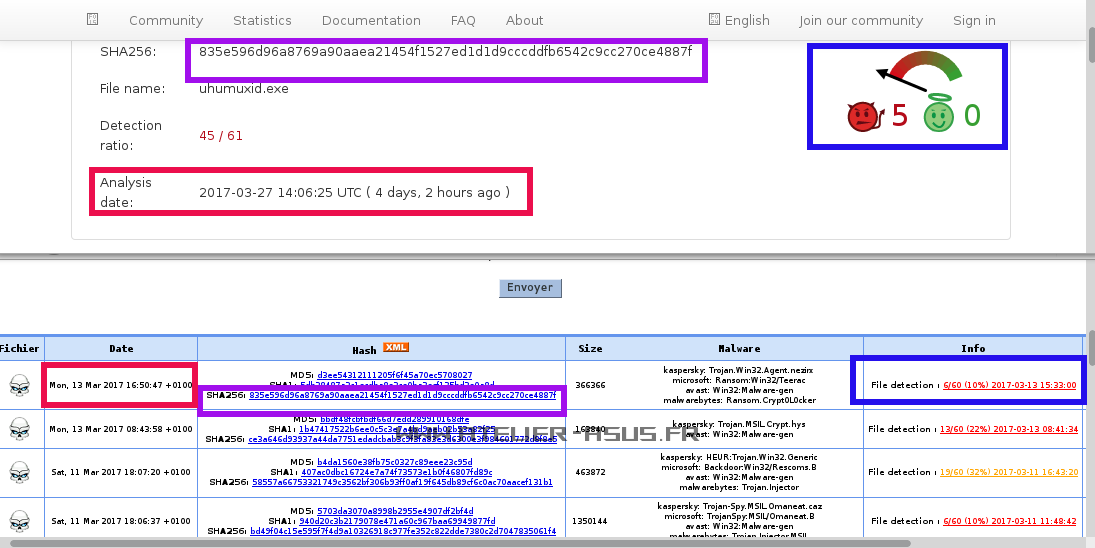
Task: Open the English language selector
Action: coord(738,20)
